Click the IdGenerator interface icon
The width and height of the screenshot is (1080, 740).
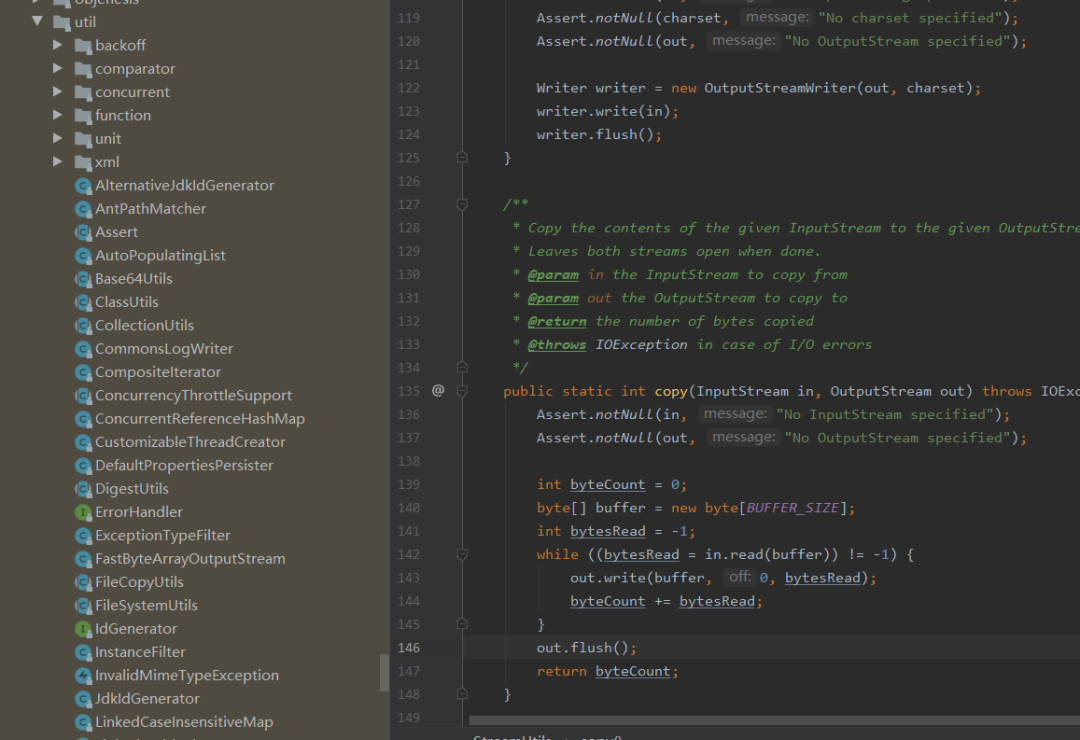pos(82,628)
